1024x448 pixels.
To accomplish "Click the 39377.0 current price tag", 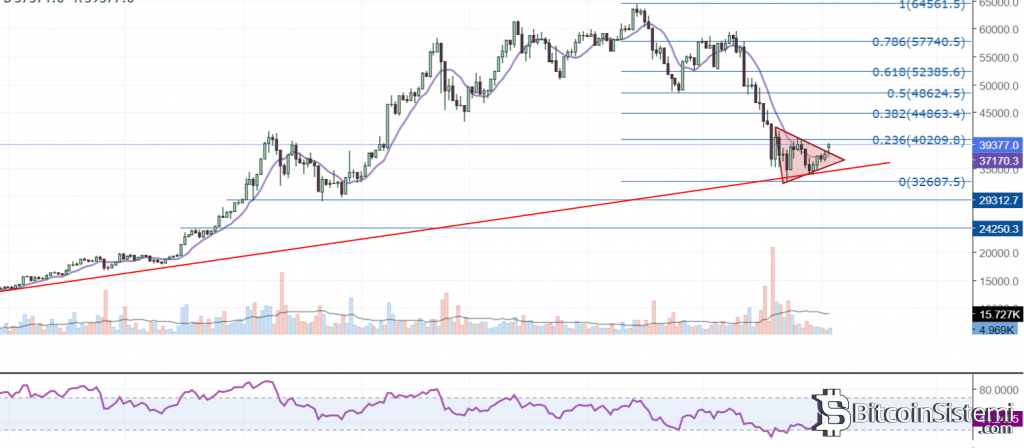I will pos(995,145).
